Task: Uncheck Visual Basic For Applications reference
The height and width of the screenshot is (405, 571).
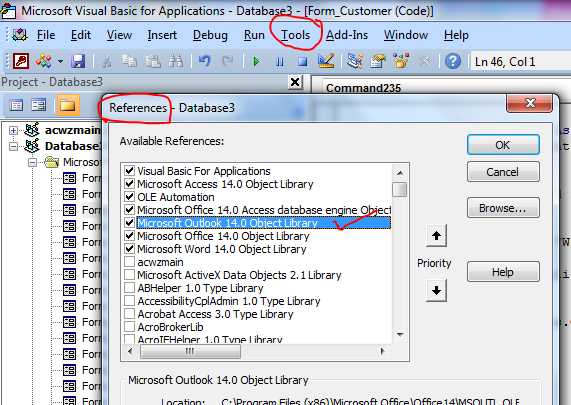Action: tap(129, 170)
